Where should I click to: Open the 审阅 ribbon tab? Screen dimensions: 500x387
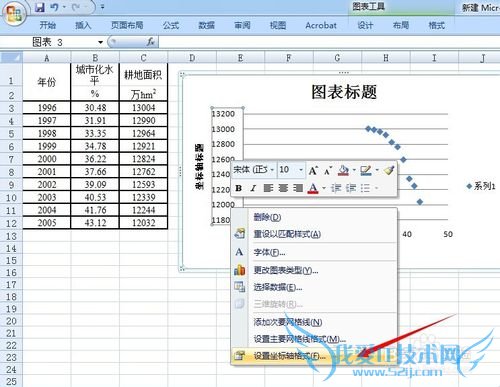(x=242, y=25)
